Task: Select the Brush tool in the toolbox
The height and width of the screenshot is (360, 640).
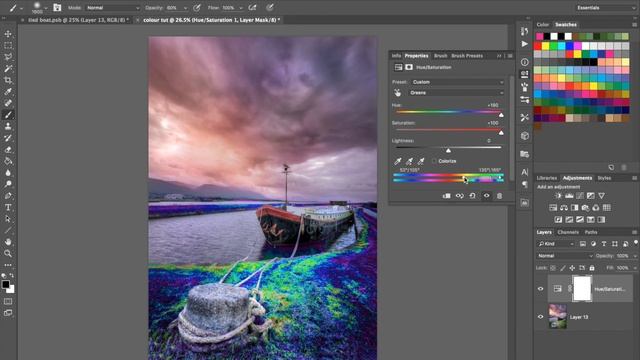Action: pos(8,115)
